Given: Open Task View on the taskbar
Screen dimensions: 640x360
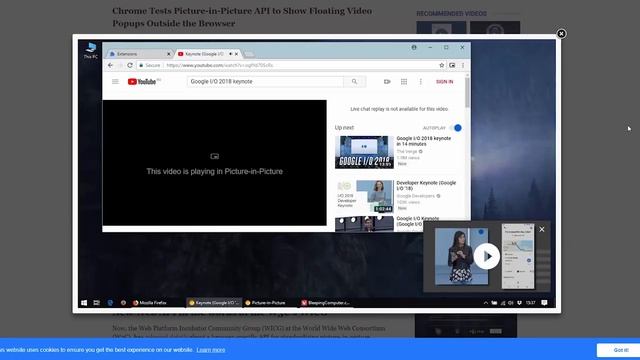Looking at the screenshot, I should [x=96, y=303].
